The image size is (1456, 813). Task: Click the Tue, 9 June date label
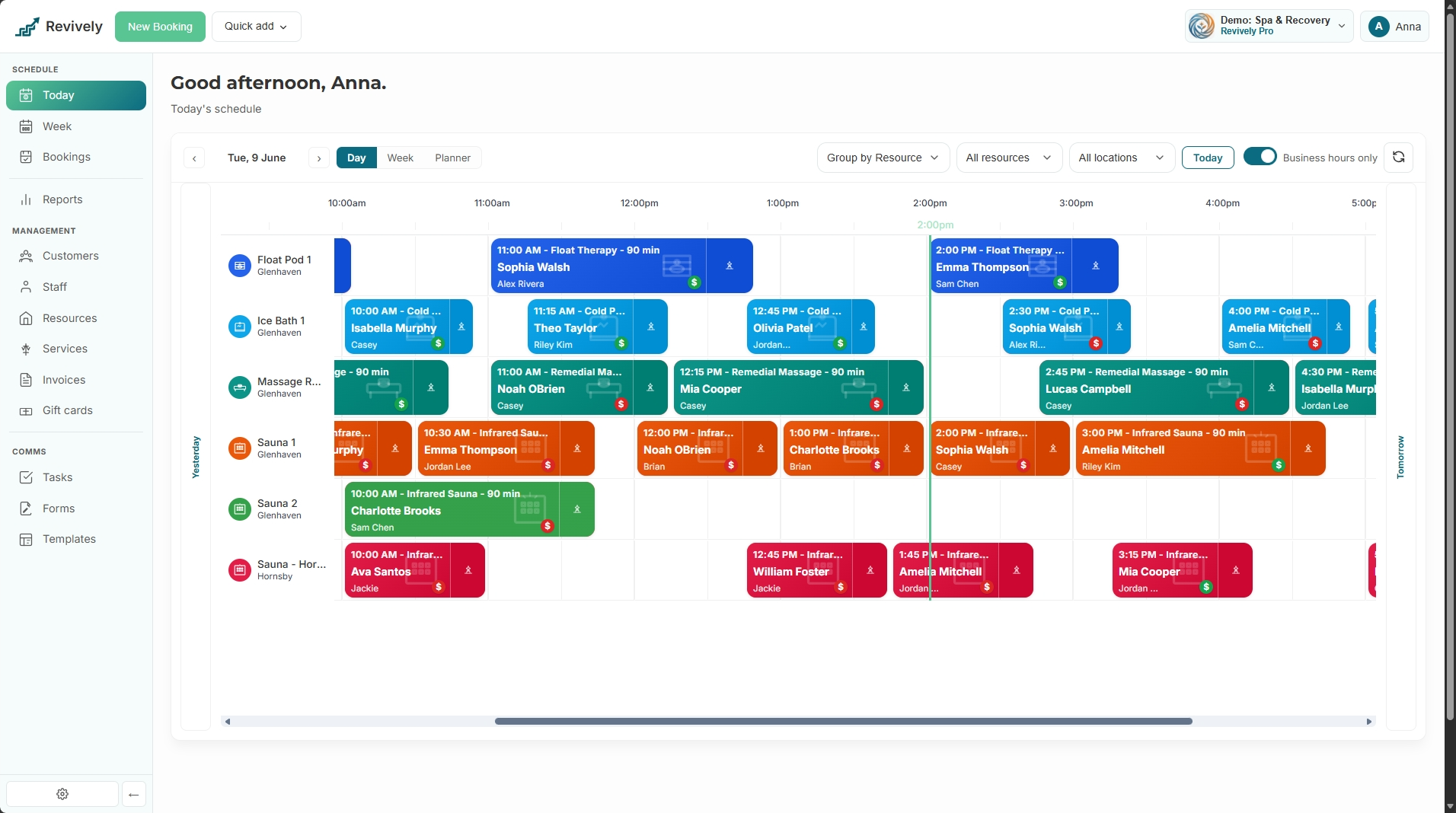tap(257, 158)
